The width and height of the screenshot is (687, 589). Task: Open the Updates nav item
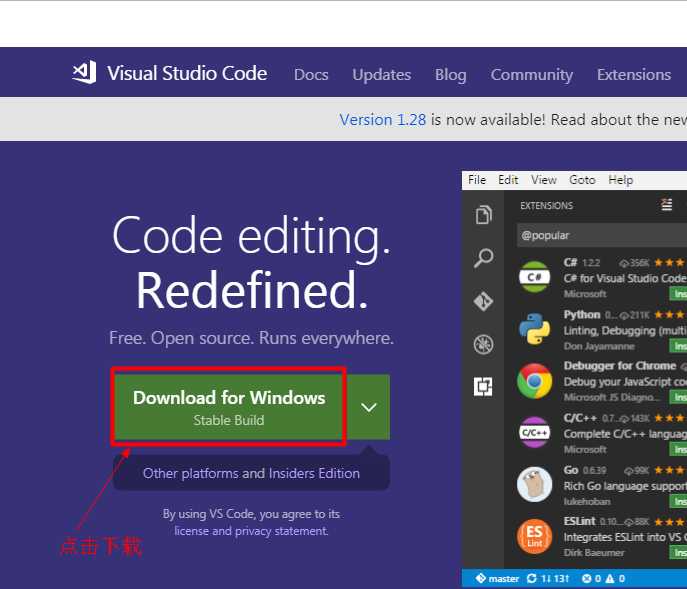pos(382,75)
